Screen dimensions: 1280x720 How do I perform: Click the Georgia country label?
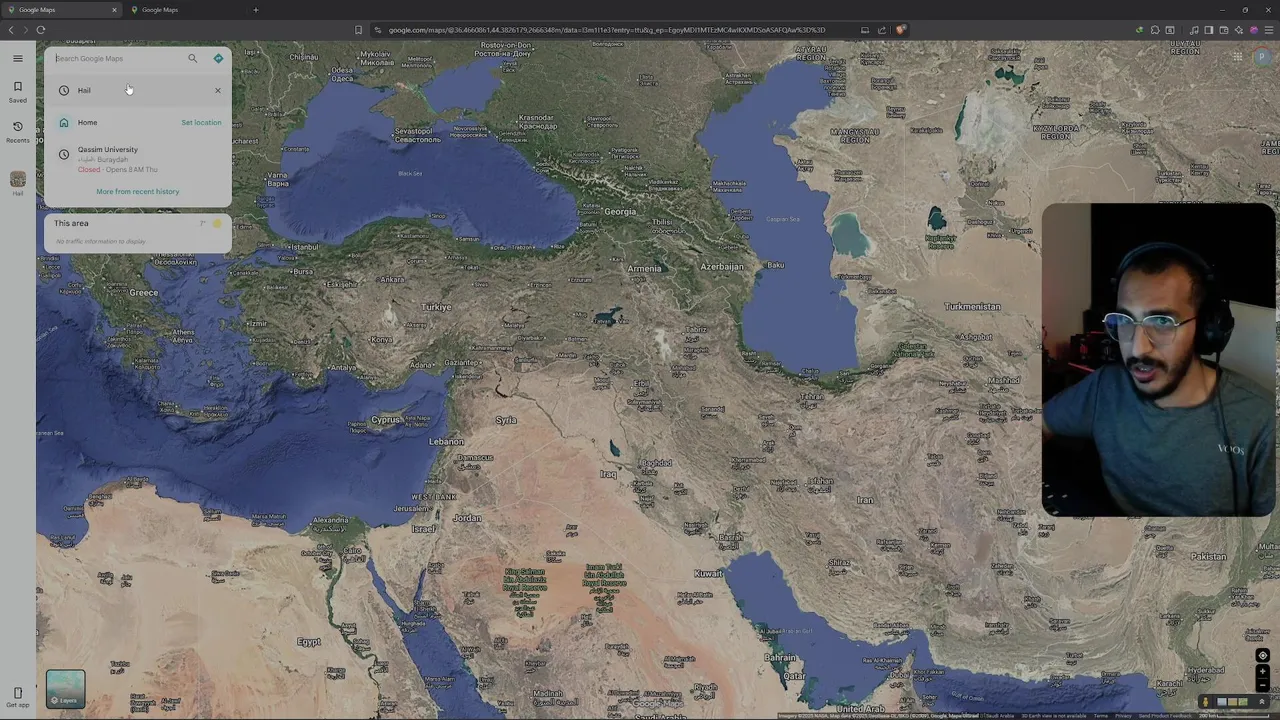click(x=620, y=212)
